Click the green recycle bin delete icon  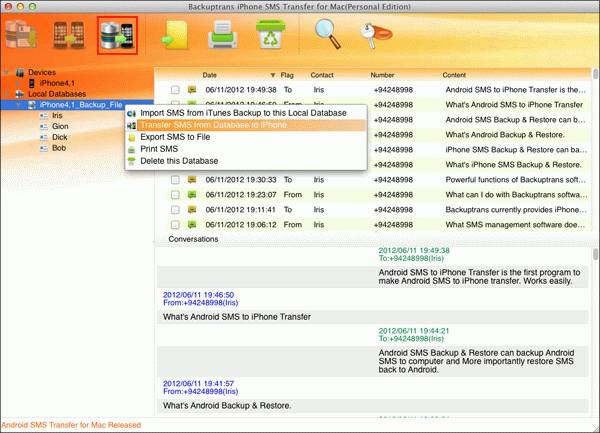point(270,35)
